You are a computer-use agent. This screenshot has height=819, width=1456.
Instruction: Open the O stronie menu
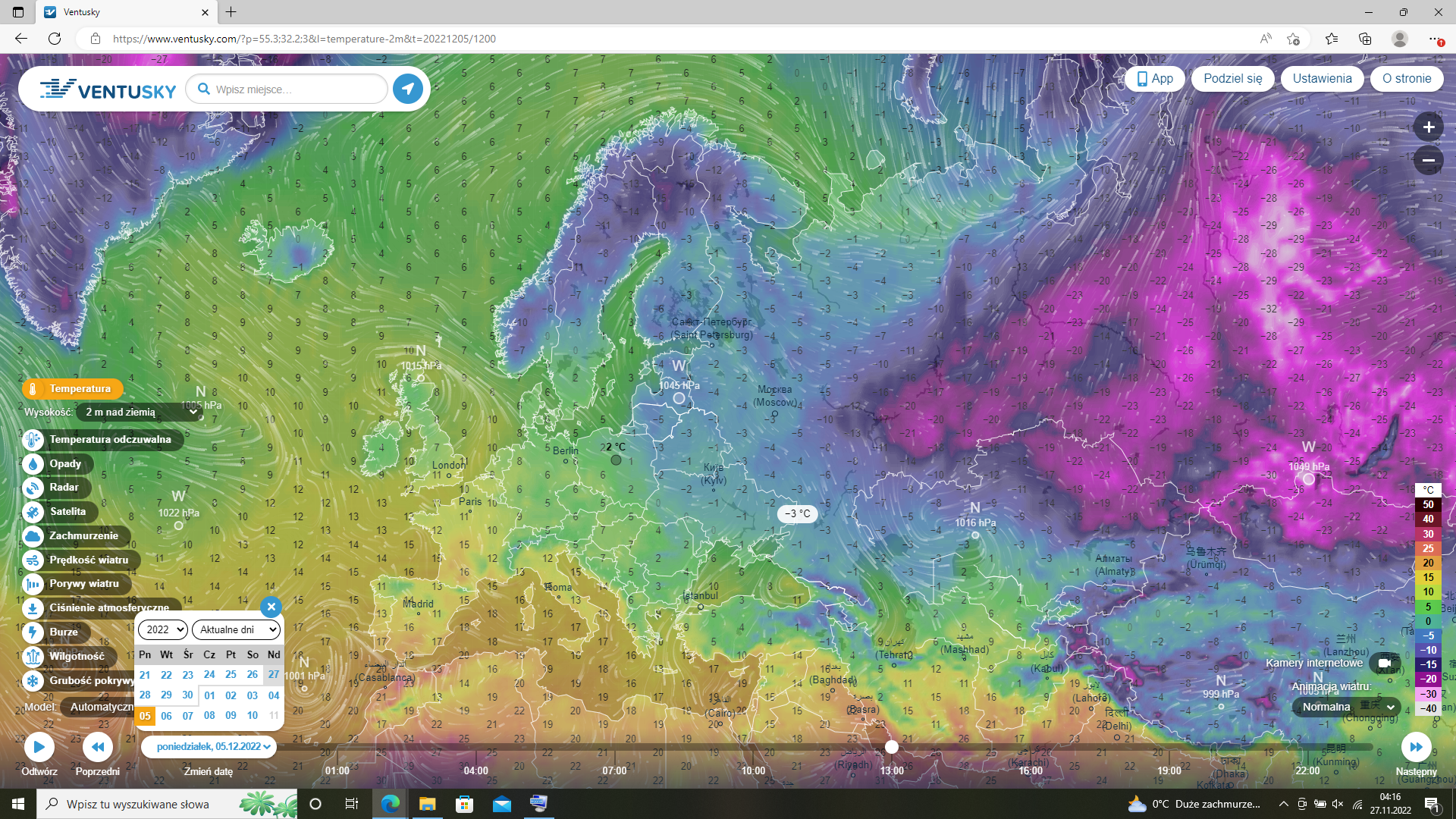pos(1406,78)
